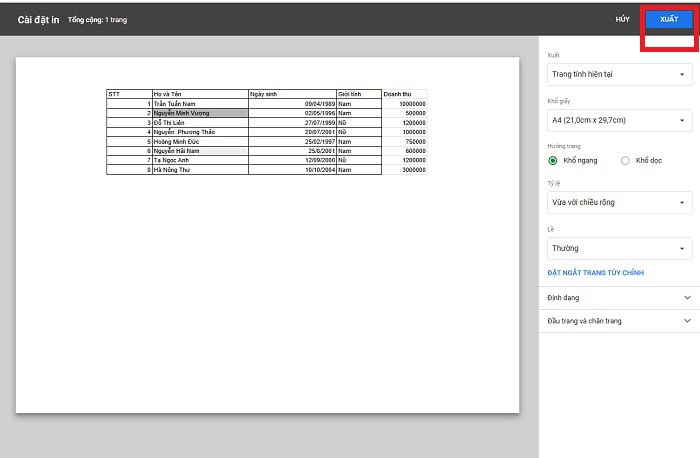Open the 'Vừa với chiều rộng' scale dropdown
This screenshot has height=458, width=700.
click(620, 202)
